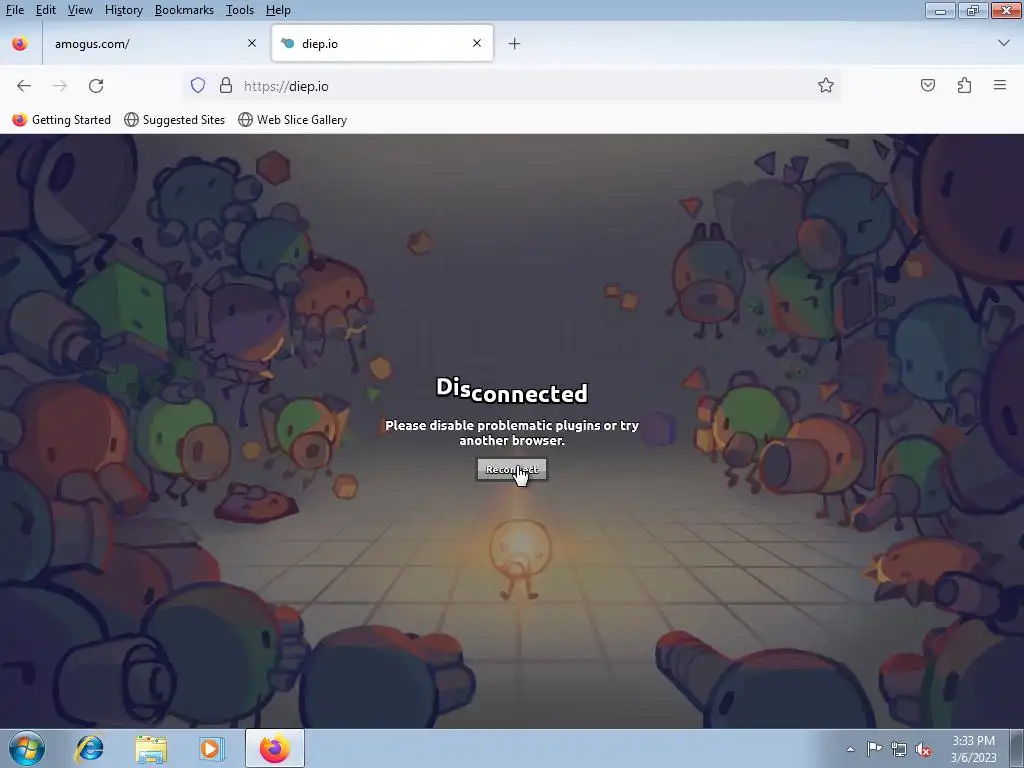This screenshot has width=1024, height=768.
Task: Open the Tools menu
Action: [x=240, y=10]
